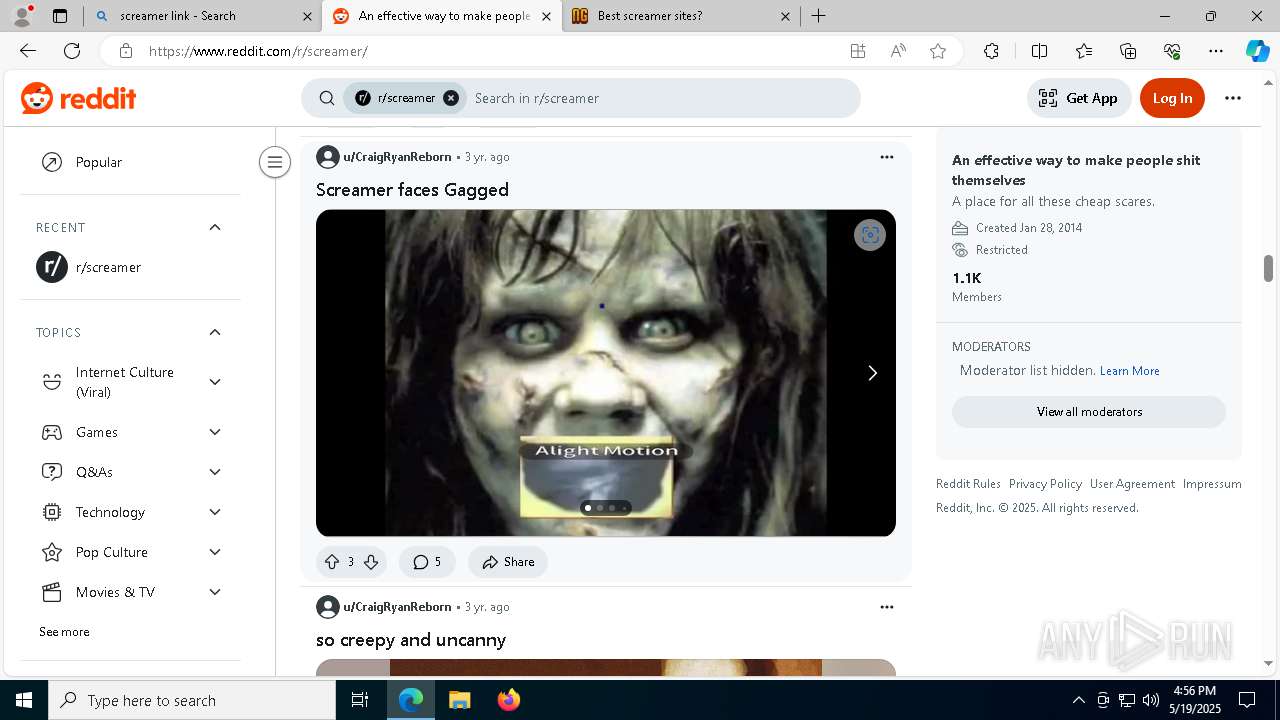Open the 'Screamer faces Gagged' post title
The image size is (1280, 720).
(x=412, y=190)
